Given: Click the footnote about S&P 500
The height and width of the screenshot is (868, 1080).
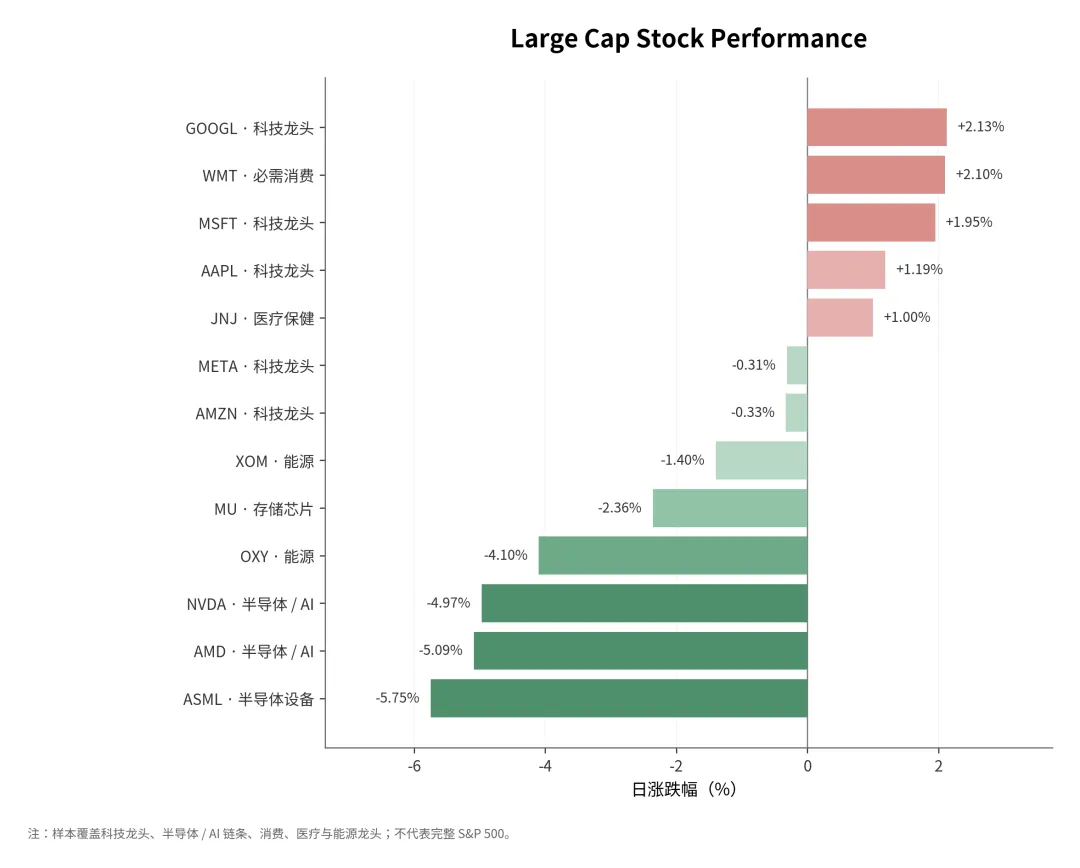Looking at the screenshot, I should [x=269, y=834].
